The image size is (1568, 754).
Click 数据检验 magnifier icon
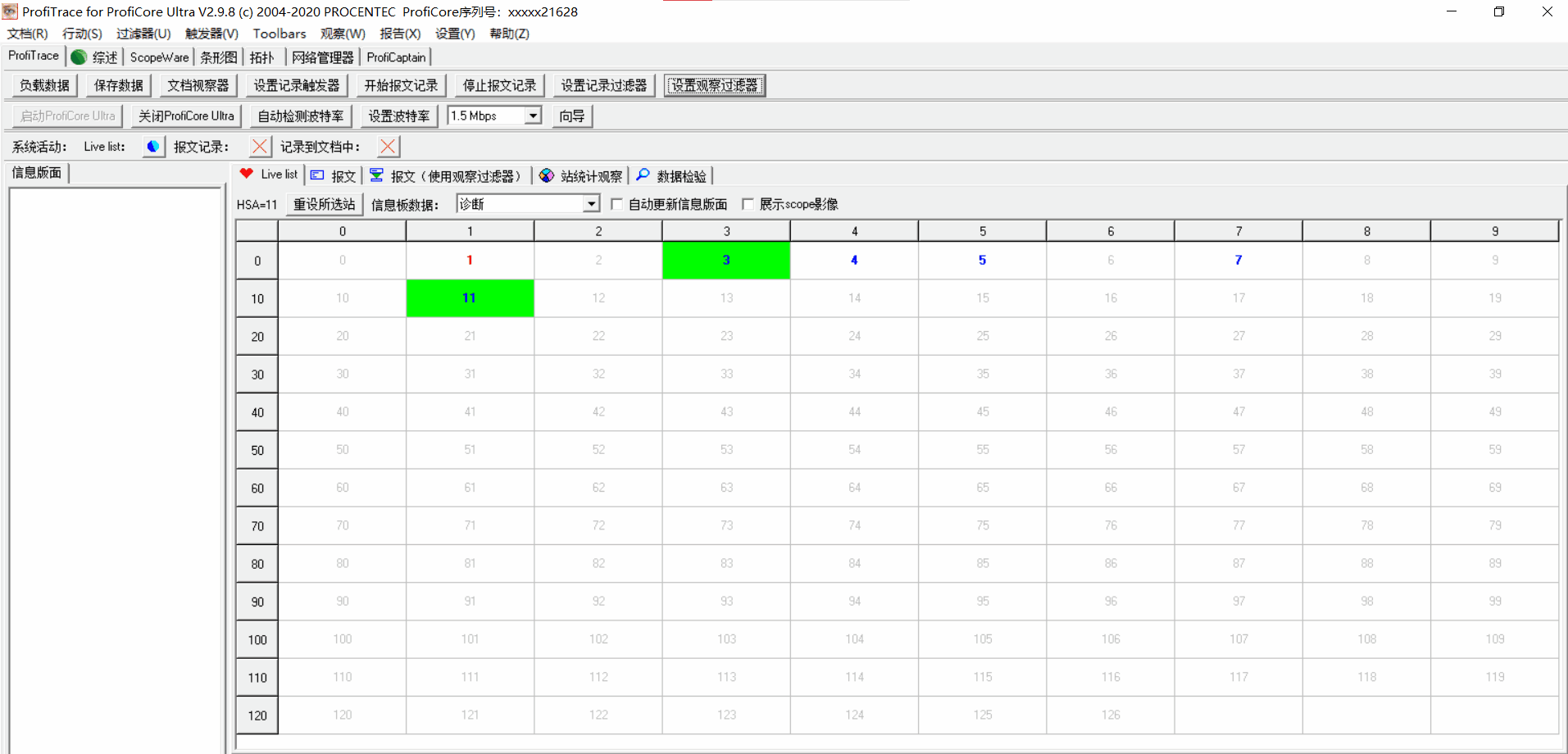643,175
